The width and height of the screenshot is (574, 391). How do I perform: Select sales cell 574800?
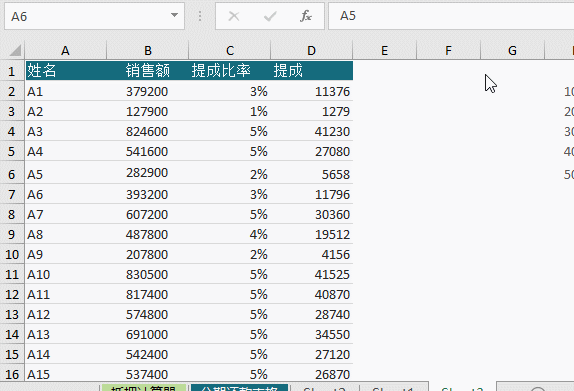click(148, 314)
